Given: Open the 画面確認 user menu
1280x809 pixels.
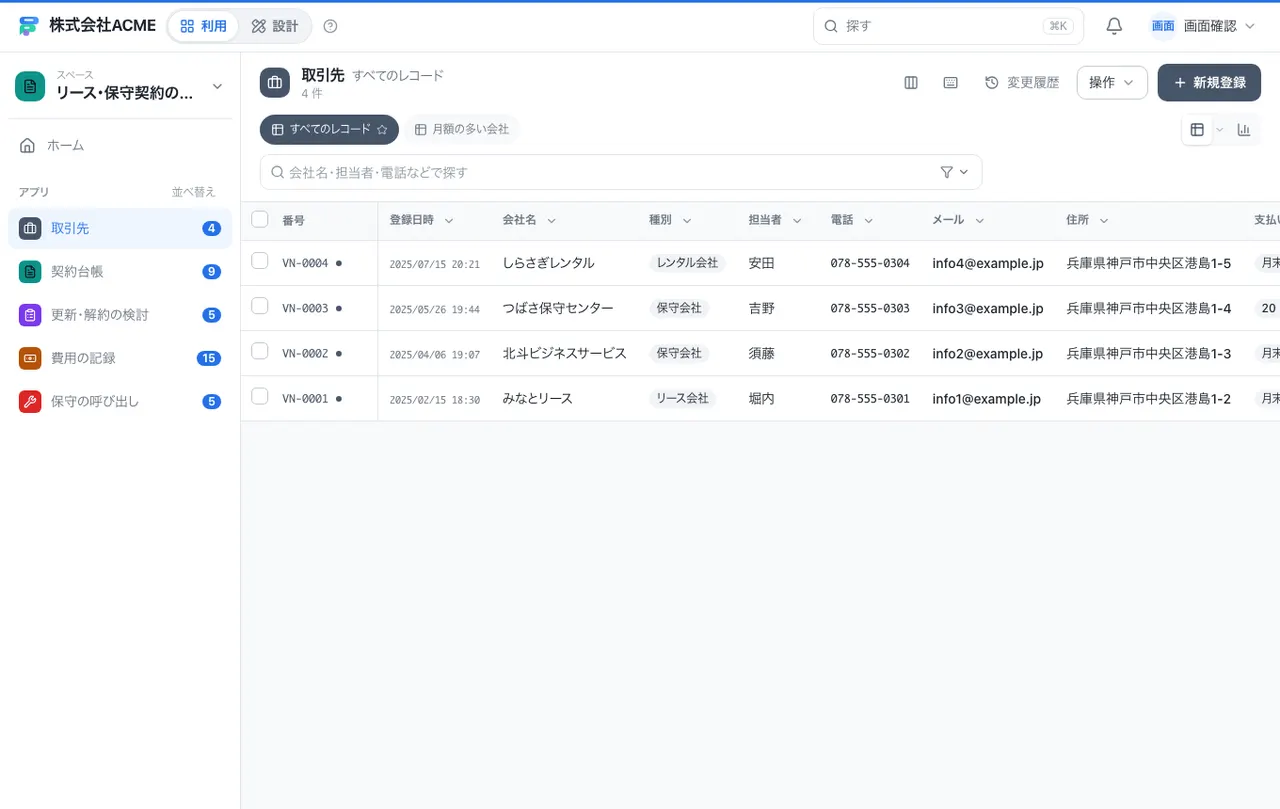Looking at the screenshot, I should (x=1202, y=26).
